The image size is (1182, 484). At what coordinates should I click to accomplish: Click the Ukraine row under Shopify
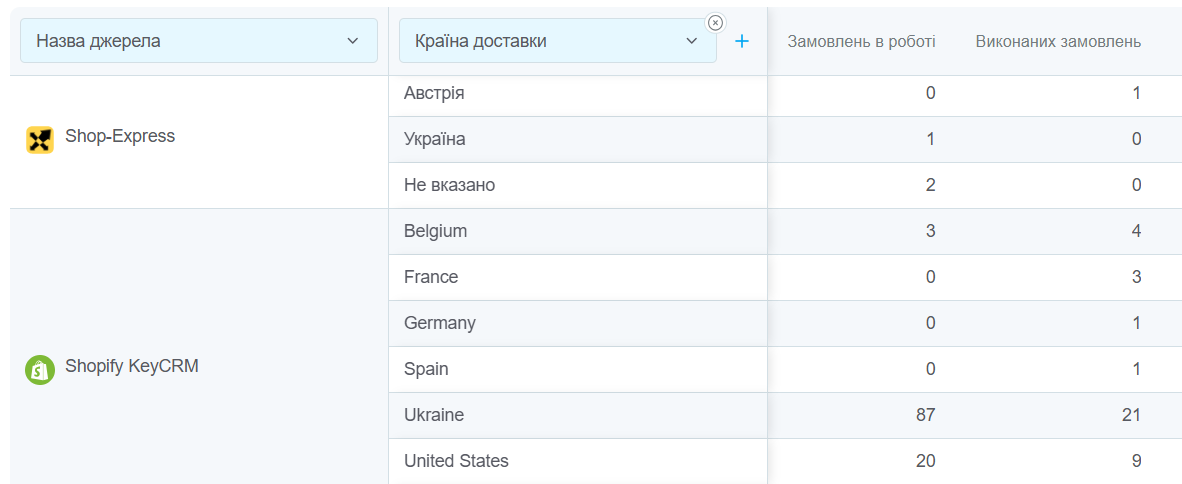coord(434,415)
